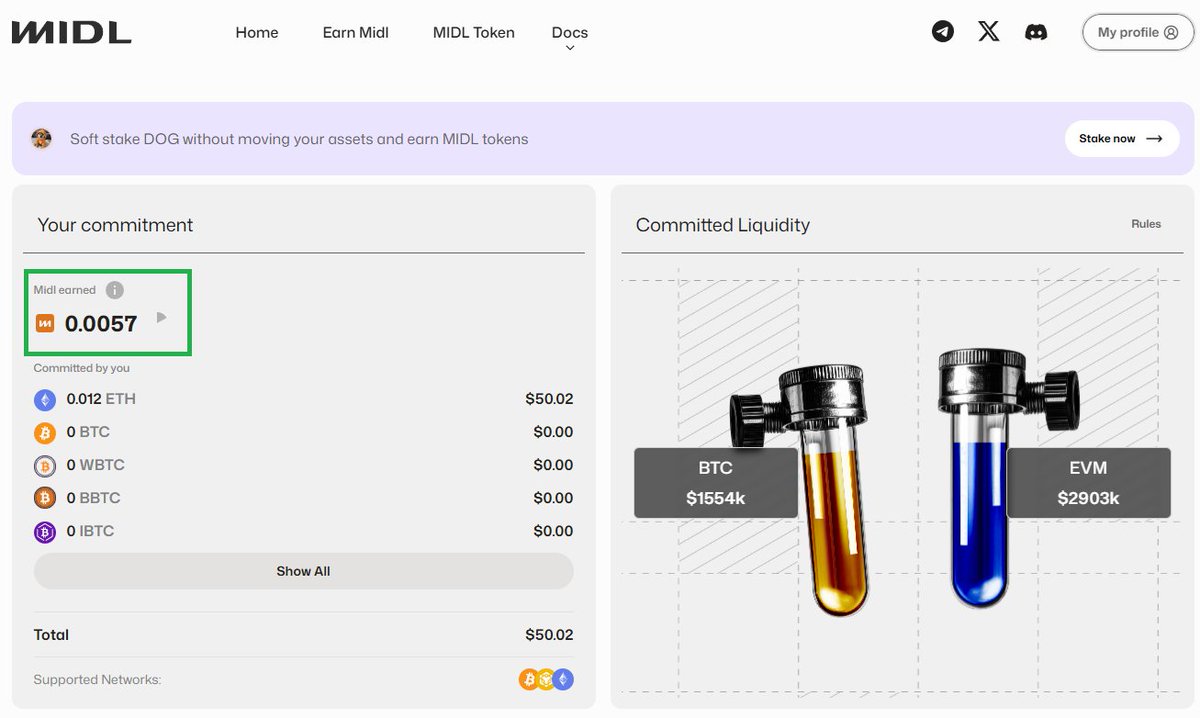Image resolution: width=1200 pixels, height=718 pixels.
Task: Click the BTC coin icon
Action: pos(45,433)
